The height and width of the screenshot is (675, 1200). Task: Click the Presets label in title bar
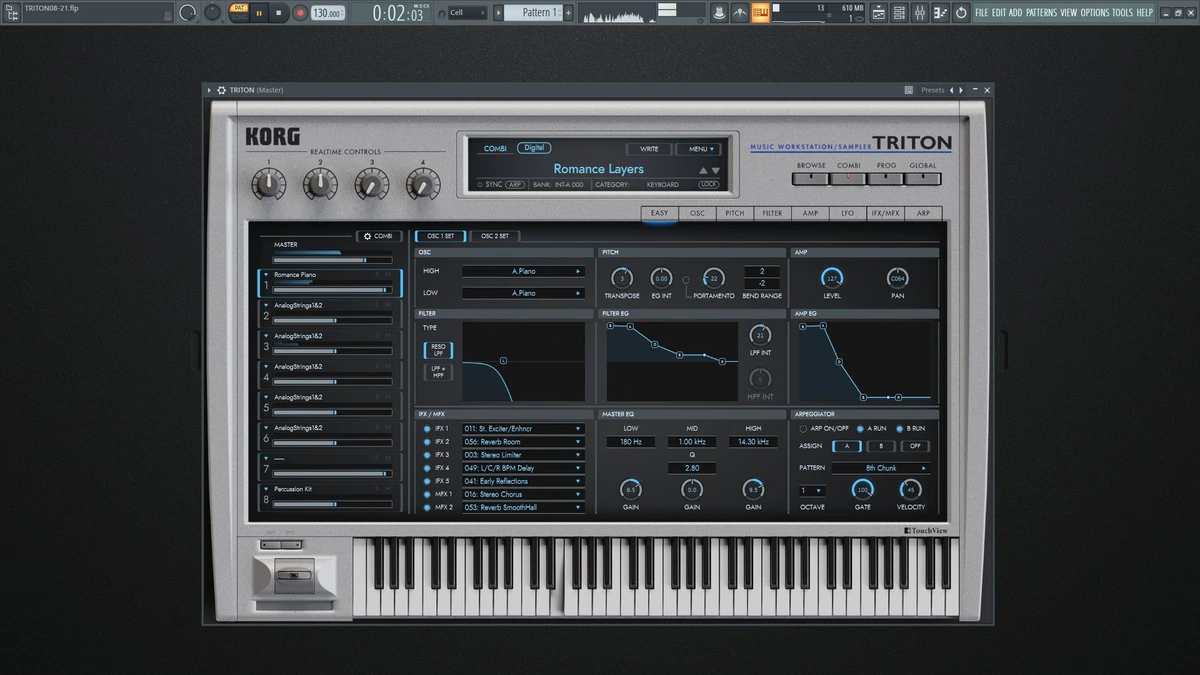tap(932, 90)
